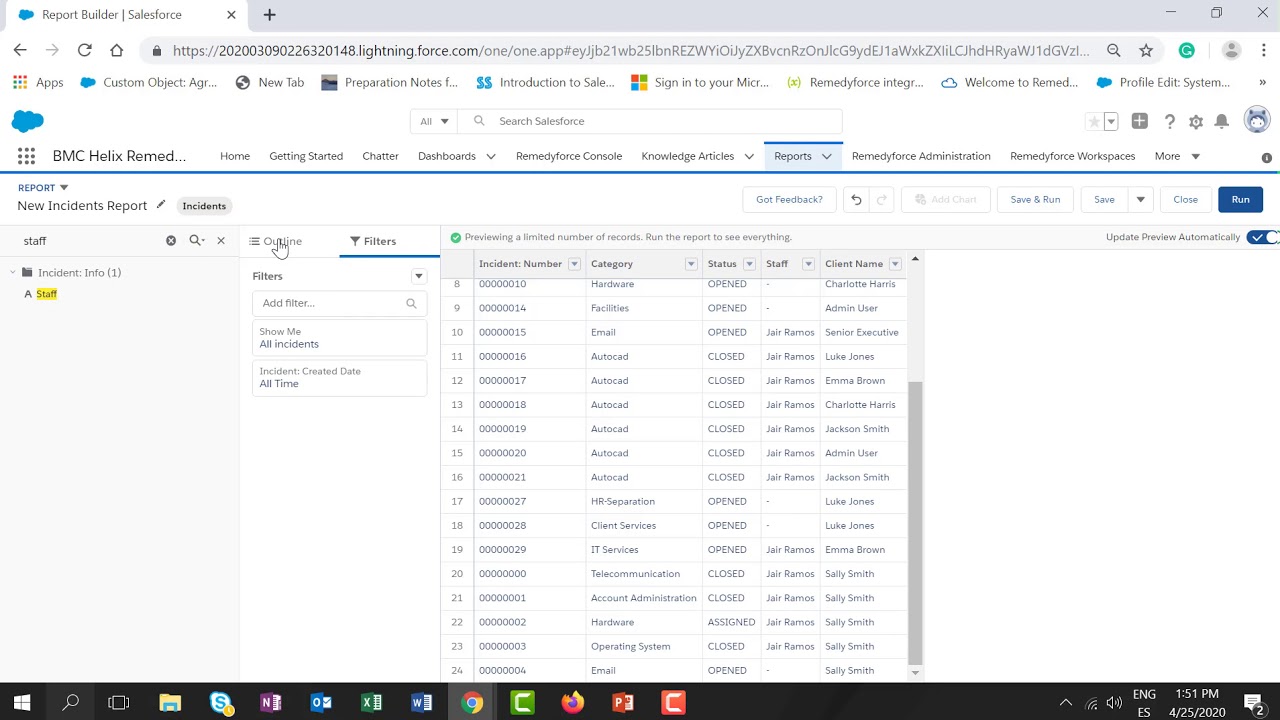Select the Staff field in tree
The width and height of the screenshot is (1280, 720).
46,294
